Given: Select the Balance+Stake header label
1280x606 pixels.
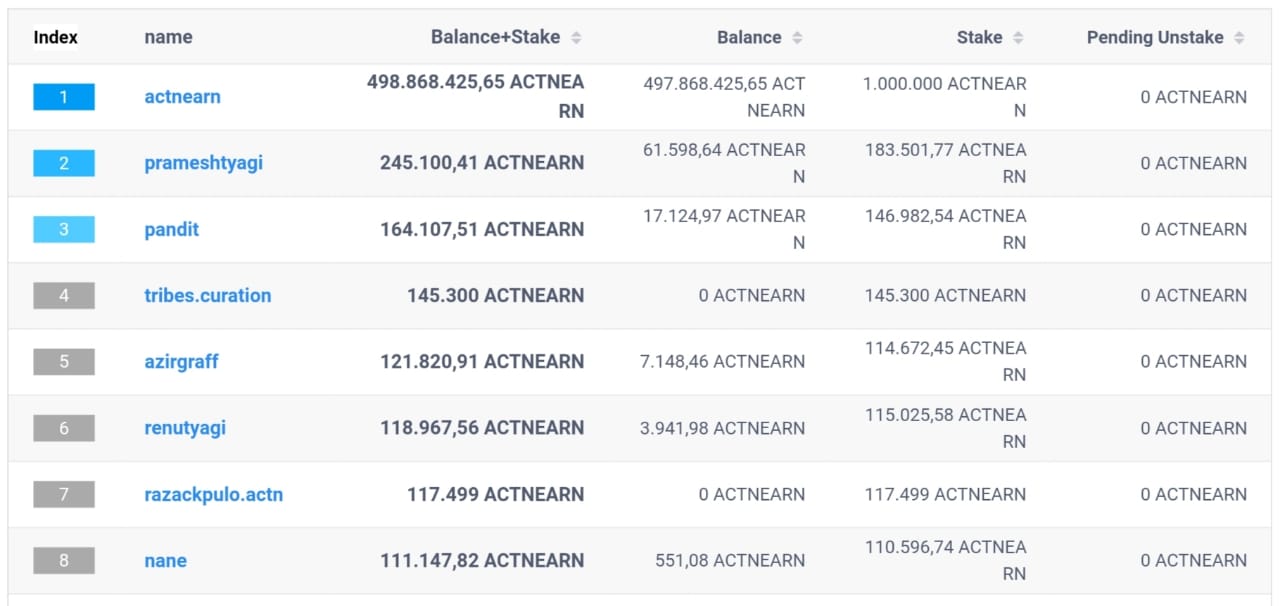Looking at the screenshot, I should coord(495,38).
